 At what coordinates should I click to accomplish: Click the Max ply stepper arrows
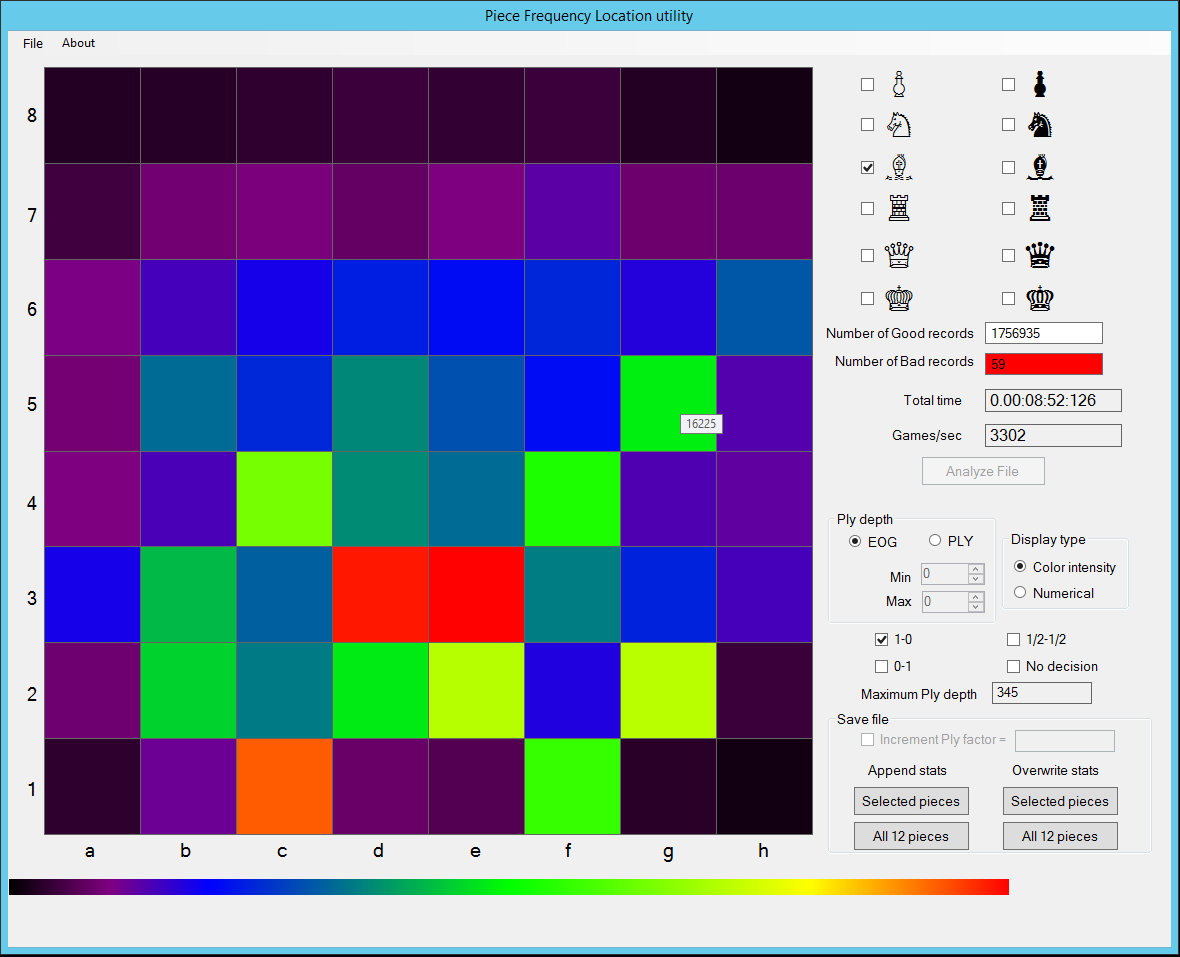[x=976, y=602]
